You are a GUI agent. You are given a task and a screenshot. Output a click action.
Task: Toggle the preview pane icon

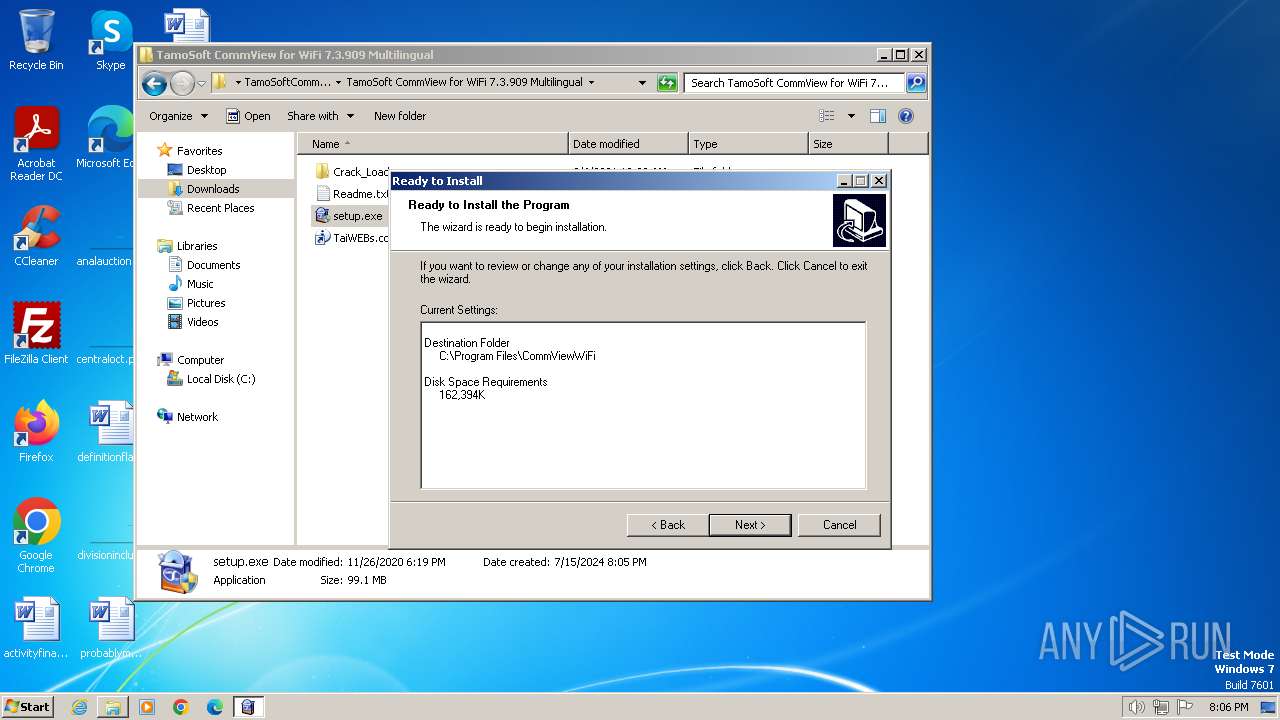point(878,116)
